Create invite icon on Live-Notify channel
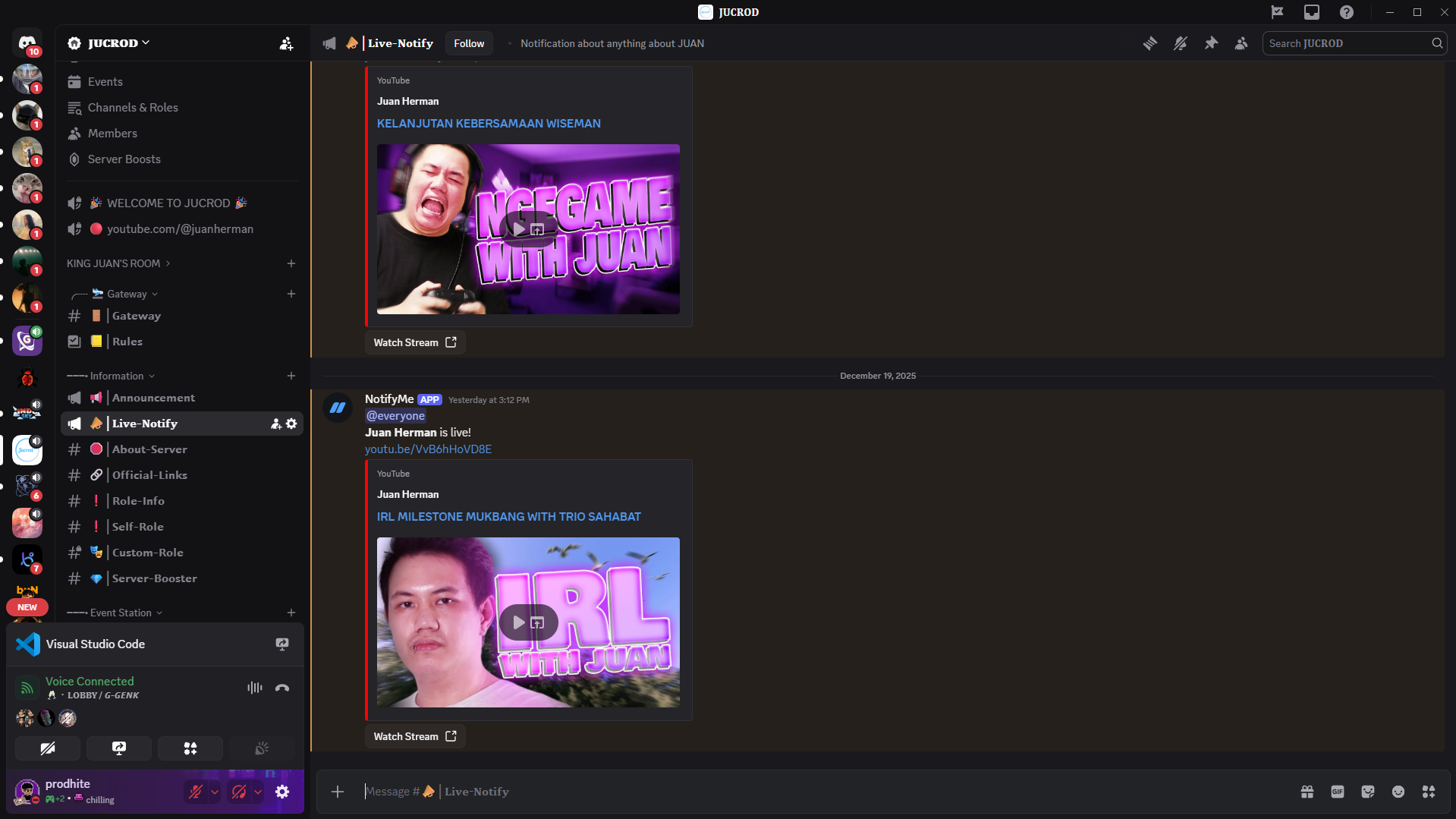The height and width of the screenshot is (819, 1456). point(276,424)
